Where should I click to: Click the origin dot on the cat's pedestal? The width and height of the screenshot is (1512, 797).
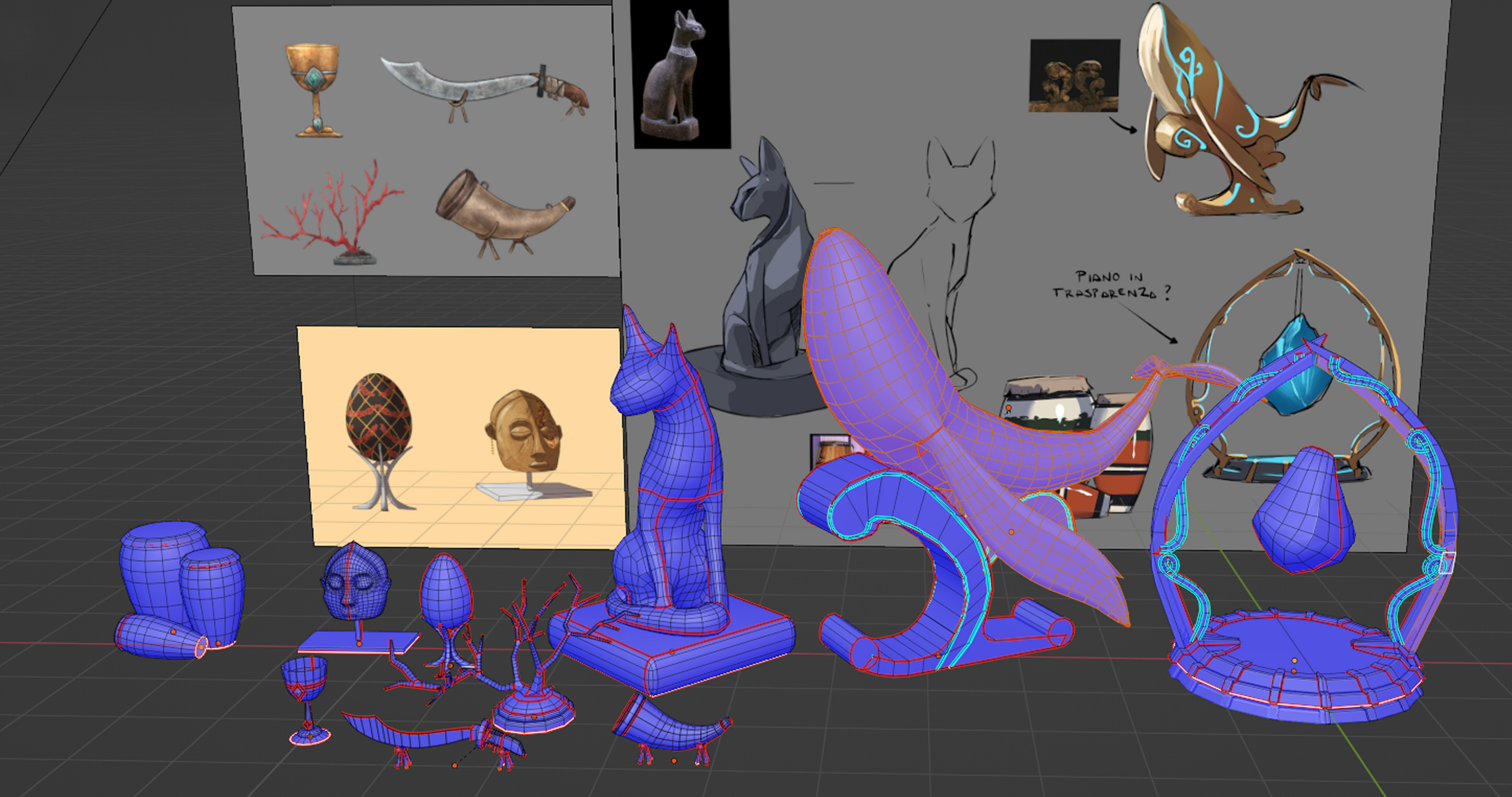(x=673, y=652)
